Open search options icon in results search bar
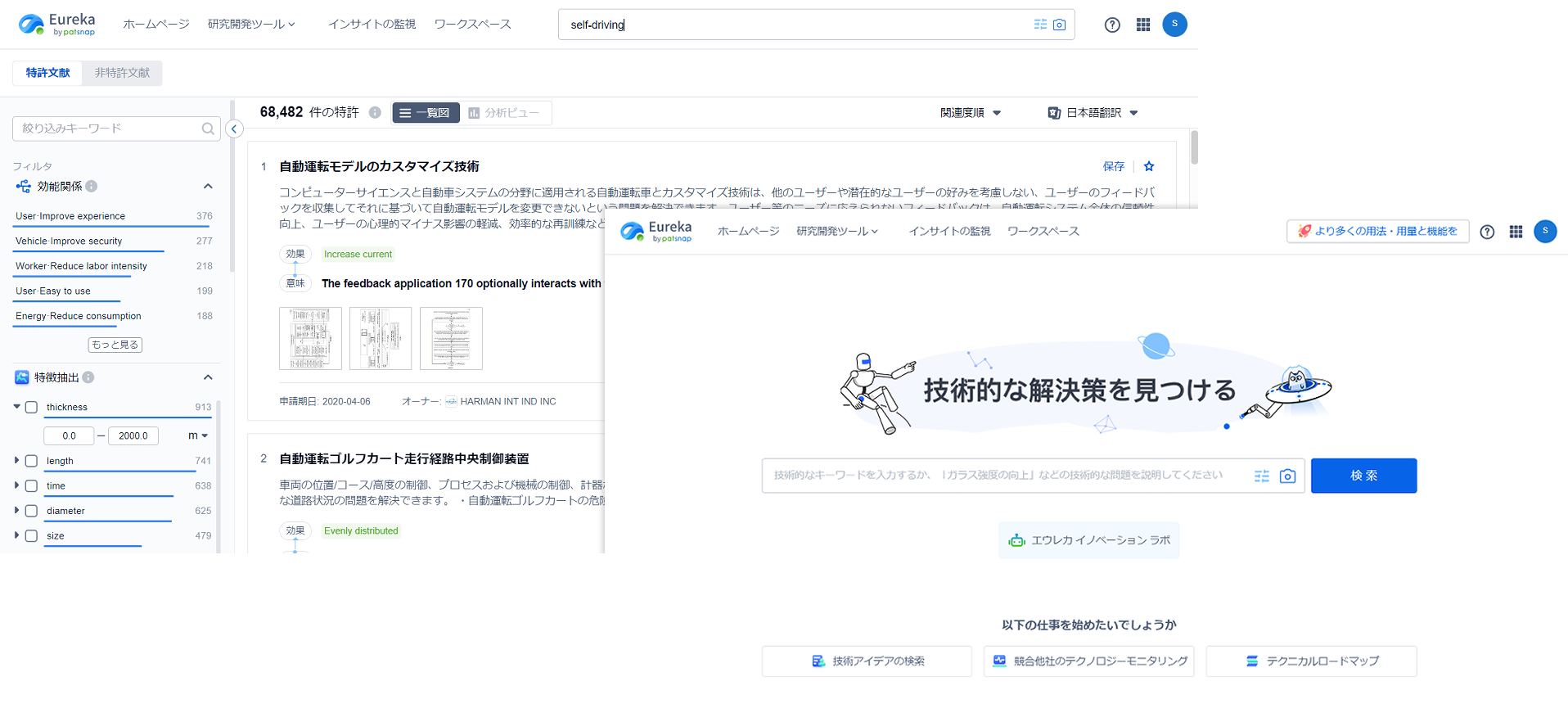 [x=1040, y=25]
